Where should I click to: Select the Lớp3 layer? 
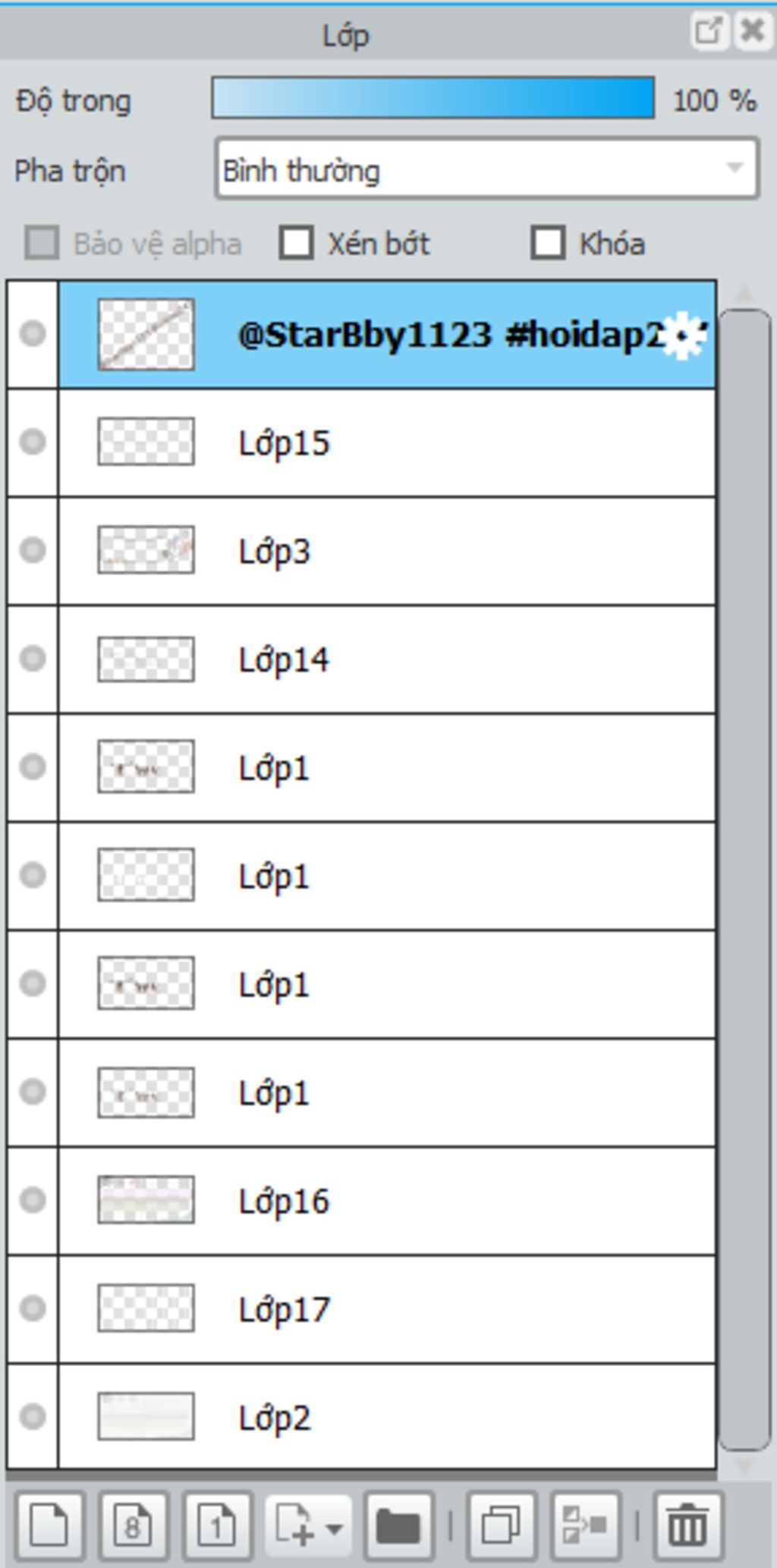point(387,551)
